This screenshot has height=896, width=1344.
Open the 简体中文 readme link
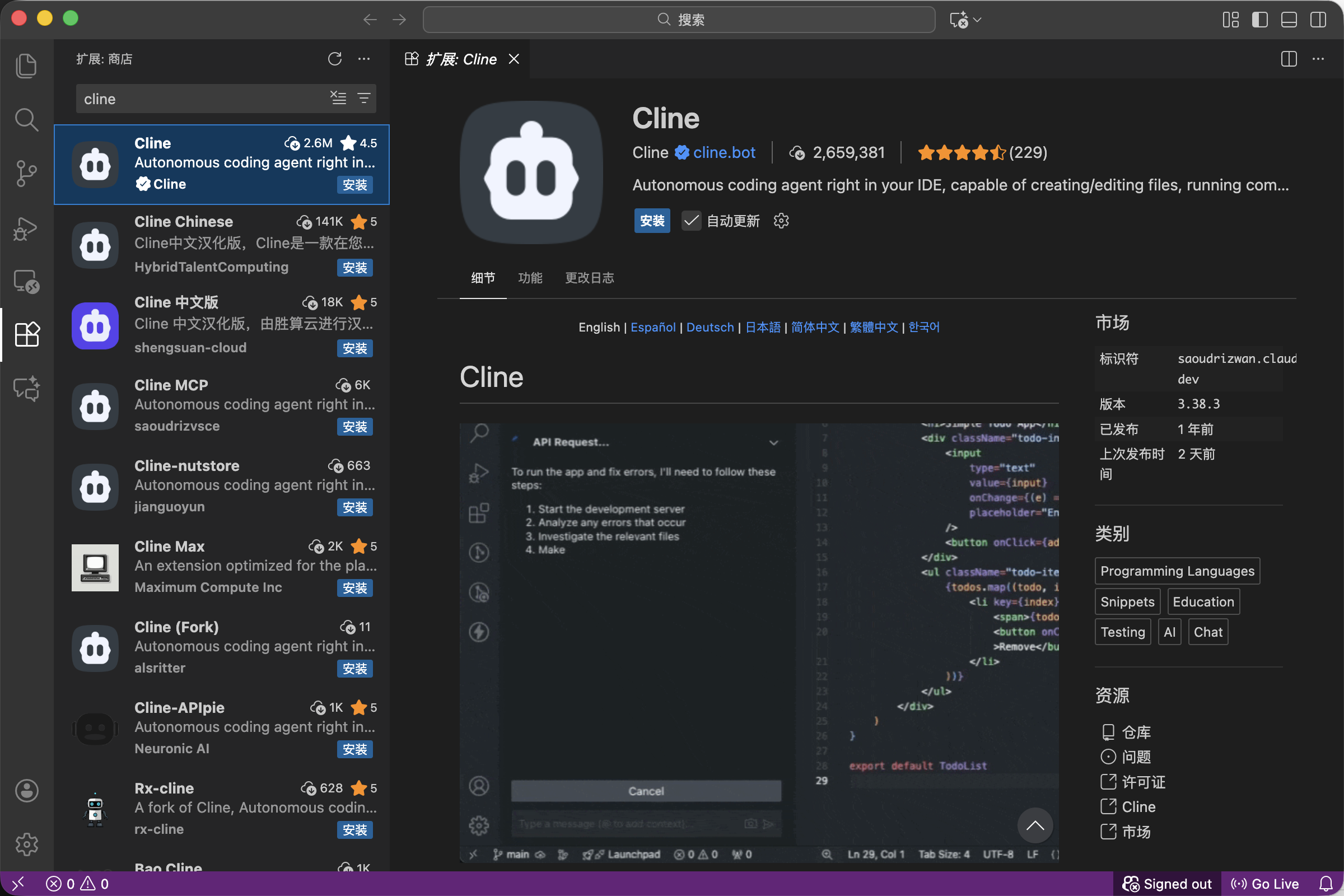pos(815,328)
